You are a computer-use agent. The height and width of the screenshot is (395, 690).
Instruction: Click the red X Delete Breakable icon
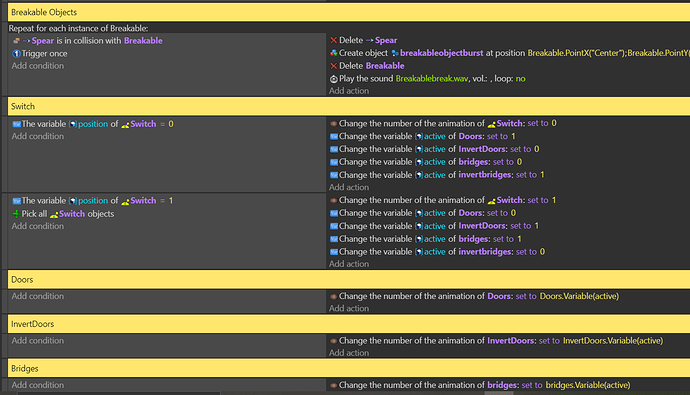click(x=334, y=66)
